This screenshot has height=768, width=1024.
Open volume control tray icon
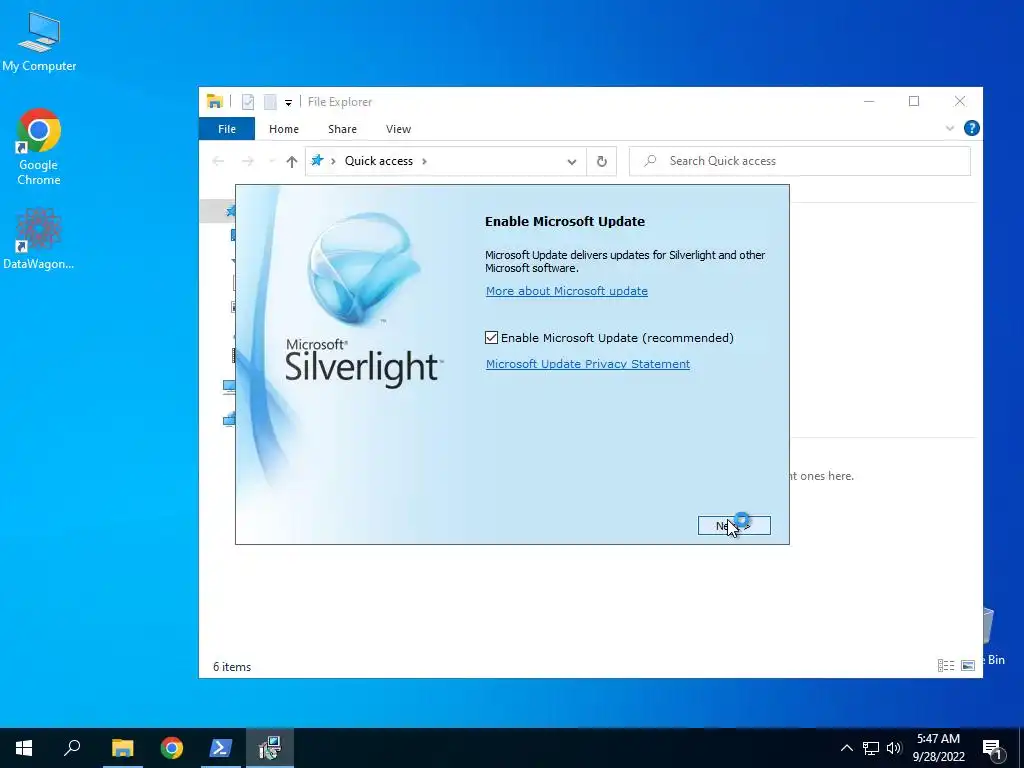pos(894,748)
